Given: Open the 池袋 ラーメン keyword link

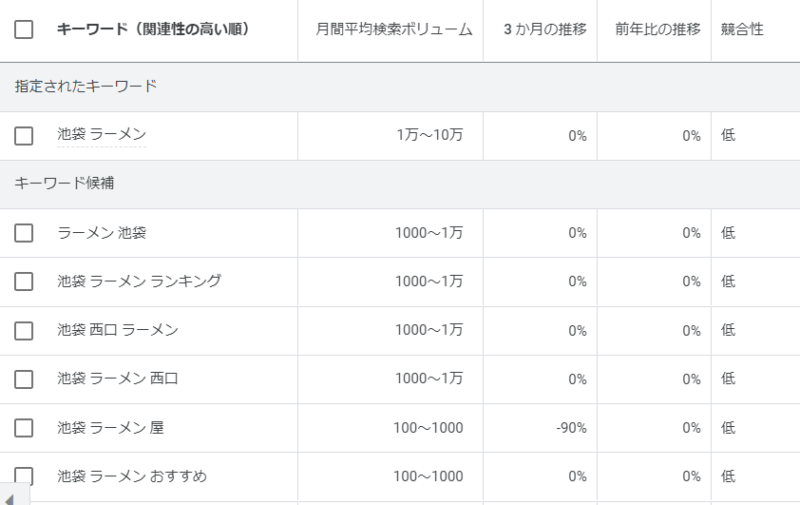Looking at the screenshot, I should click(101, 135).
